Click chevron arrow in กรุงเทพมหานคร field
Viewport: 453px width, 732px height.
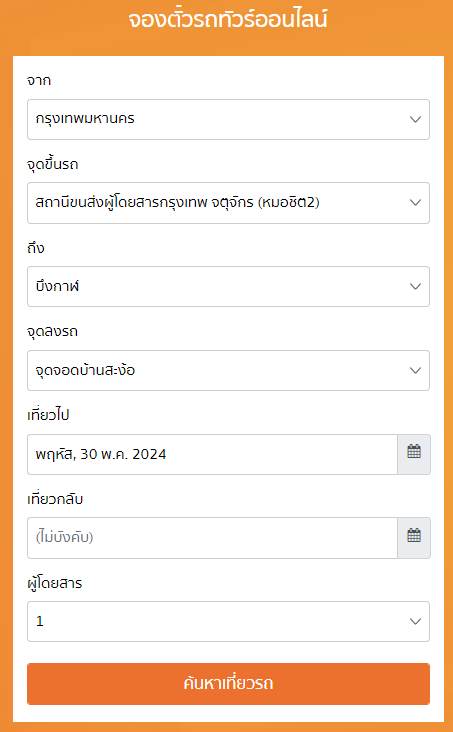415,120
